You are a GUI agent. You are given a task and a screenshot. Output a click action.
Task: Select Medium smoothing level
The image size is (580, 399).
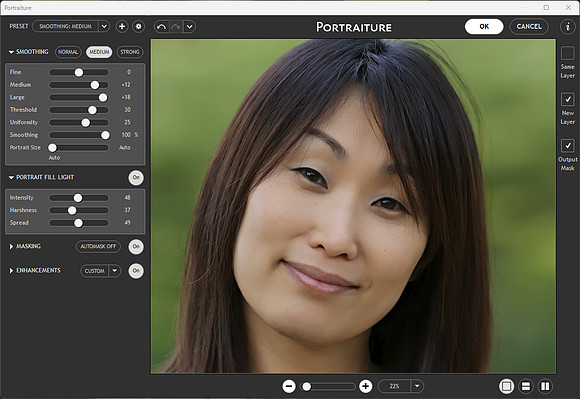(99, 52)
